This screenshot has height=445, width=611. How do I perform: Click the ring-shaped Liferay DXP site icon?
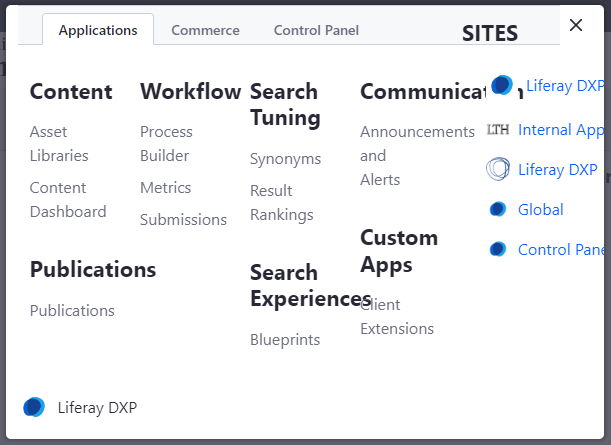pos(498,169)
